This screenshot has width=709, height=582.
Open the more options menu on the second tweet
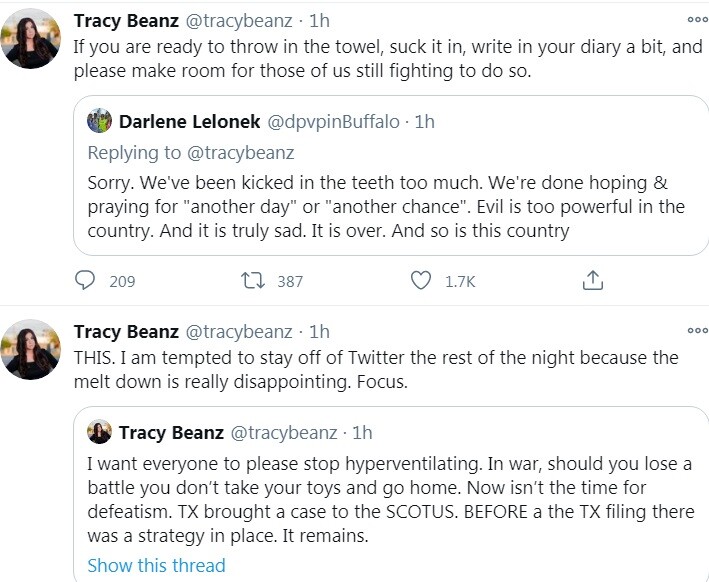tap(696, 330)
